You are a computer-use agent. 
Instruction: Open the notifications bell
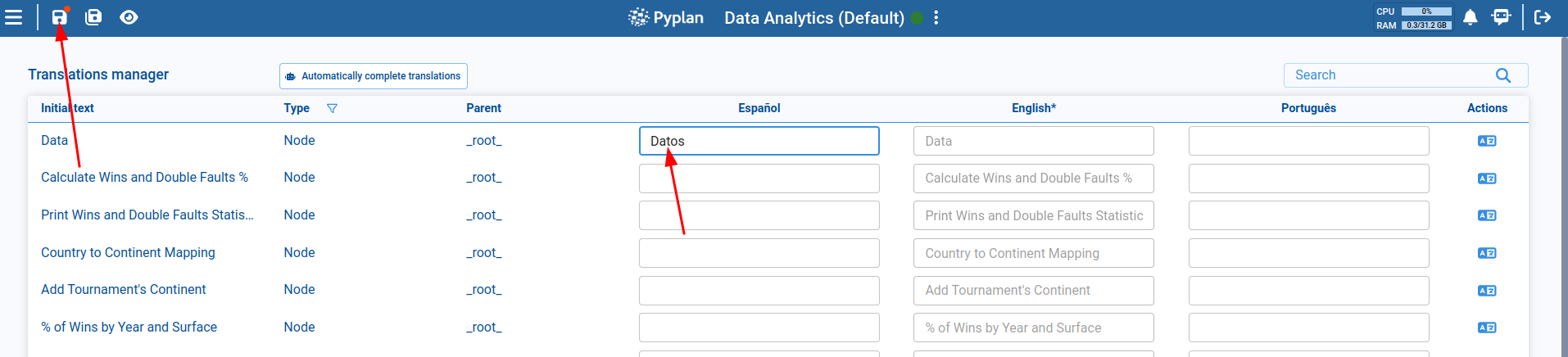[1471, 17]
